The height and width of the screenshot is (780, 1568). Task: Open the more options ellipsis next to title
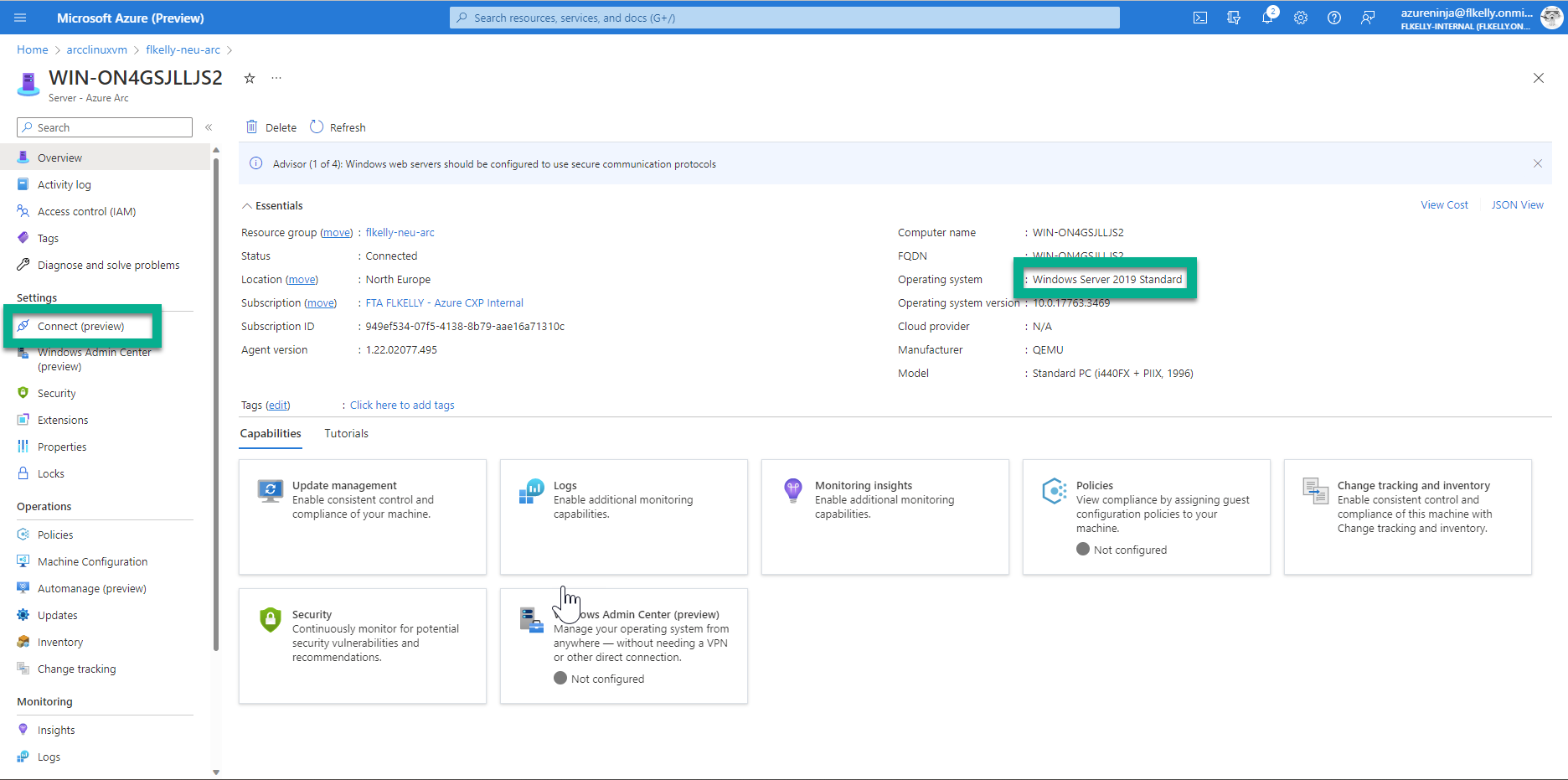276,78
